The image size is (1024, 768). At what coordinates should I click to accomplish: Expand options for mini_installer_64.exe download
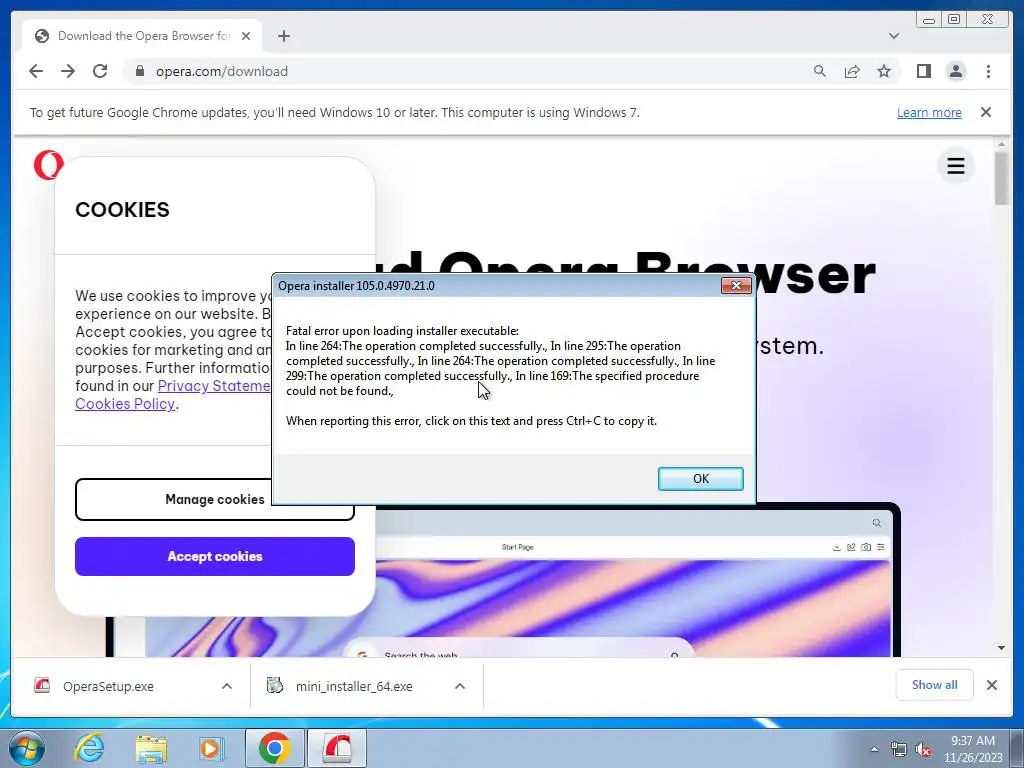(x=460, y=686)
